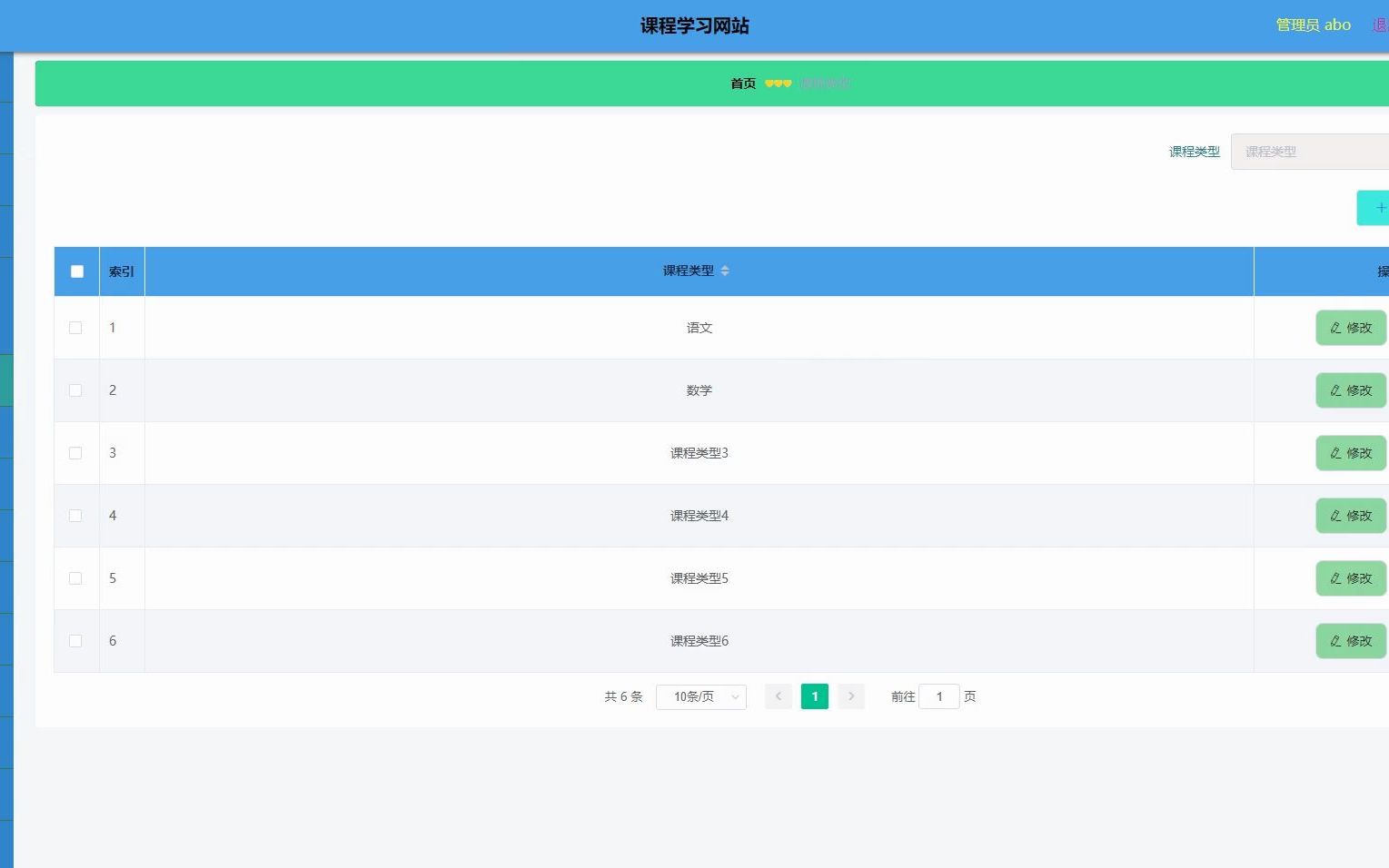Go to next page arrow

851,696
